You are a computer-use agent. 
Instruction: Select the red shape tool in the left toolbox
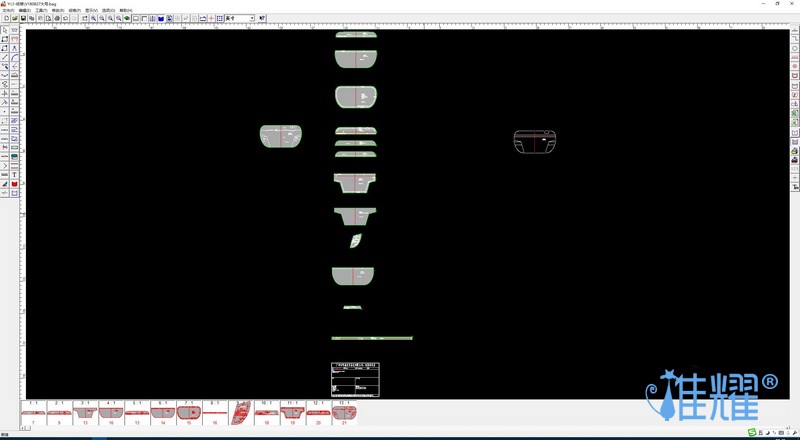click(14, 184)
